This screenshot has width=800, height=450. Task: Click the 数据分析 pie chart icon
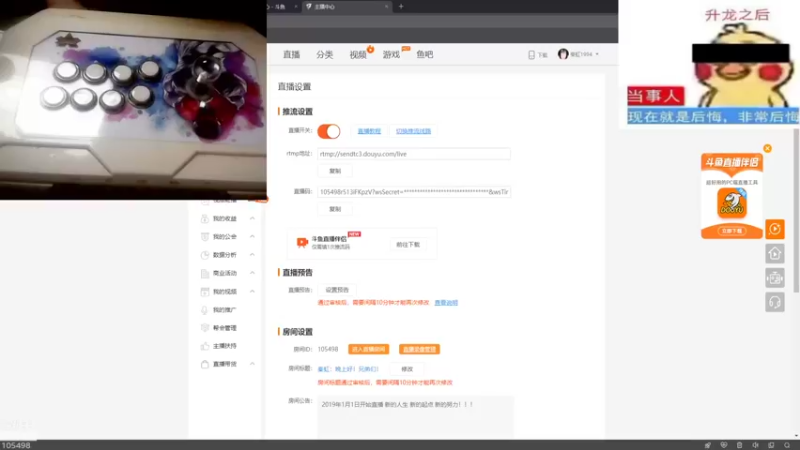click(x=205, y=255)
